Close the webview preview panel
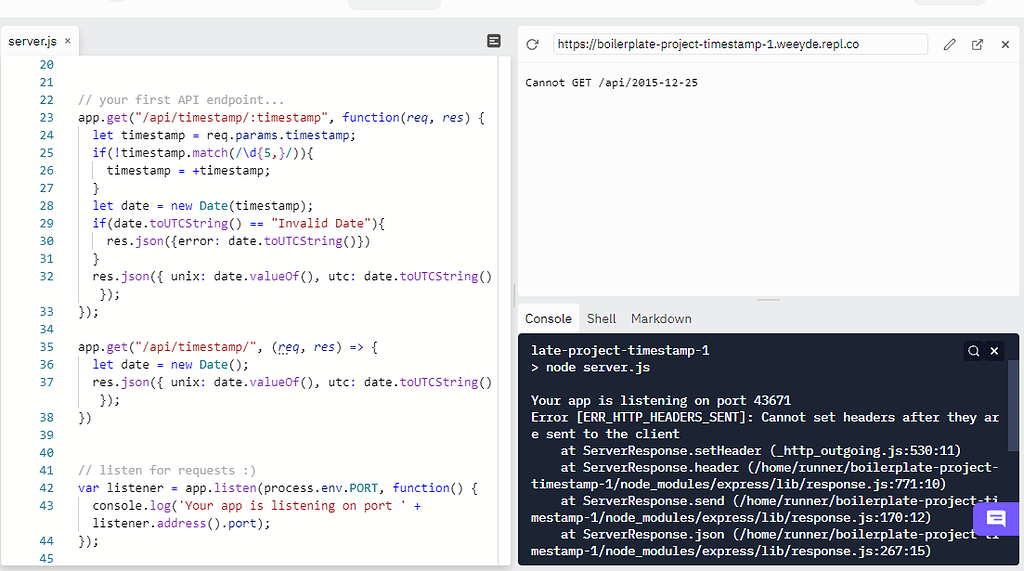The height and width of the screenshot is (571, 1024). coord(1005,44)
